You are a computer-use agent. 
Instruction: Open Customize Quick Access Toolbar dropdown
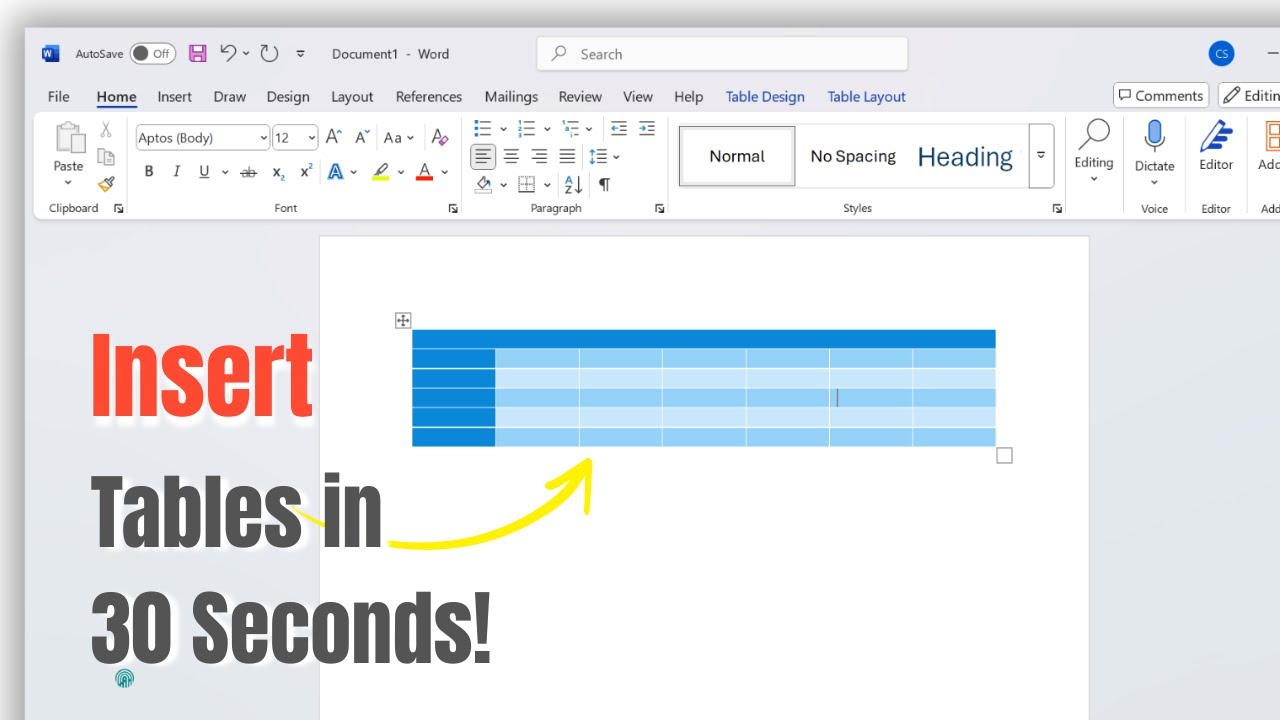tap(301, 54)
